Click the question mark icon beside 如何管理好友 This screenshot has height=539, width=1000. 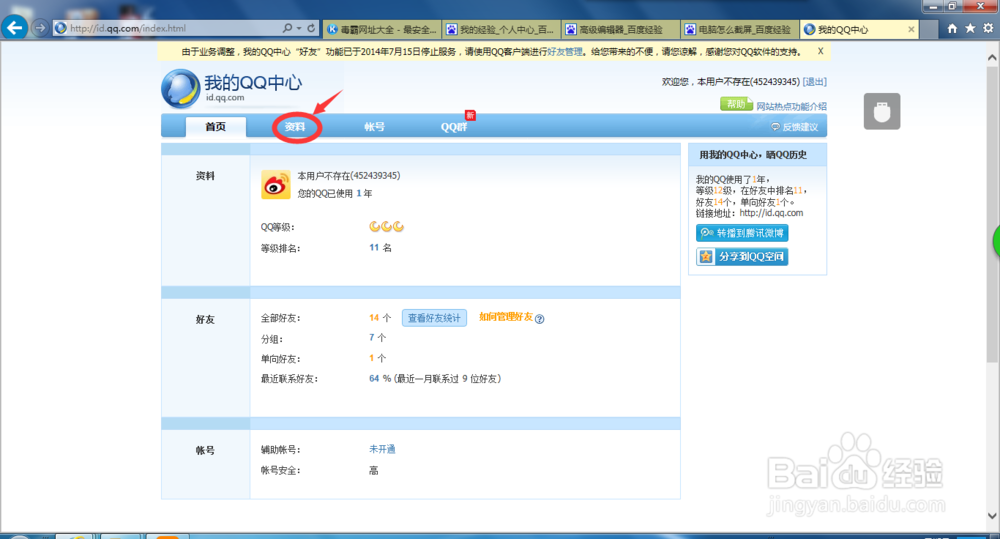click(540, 319)
